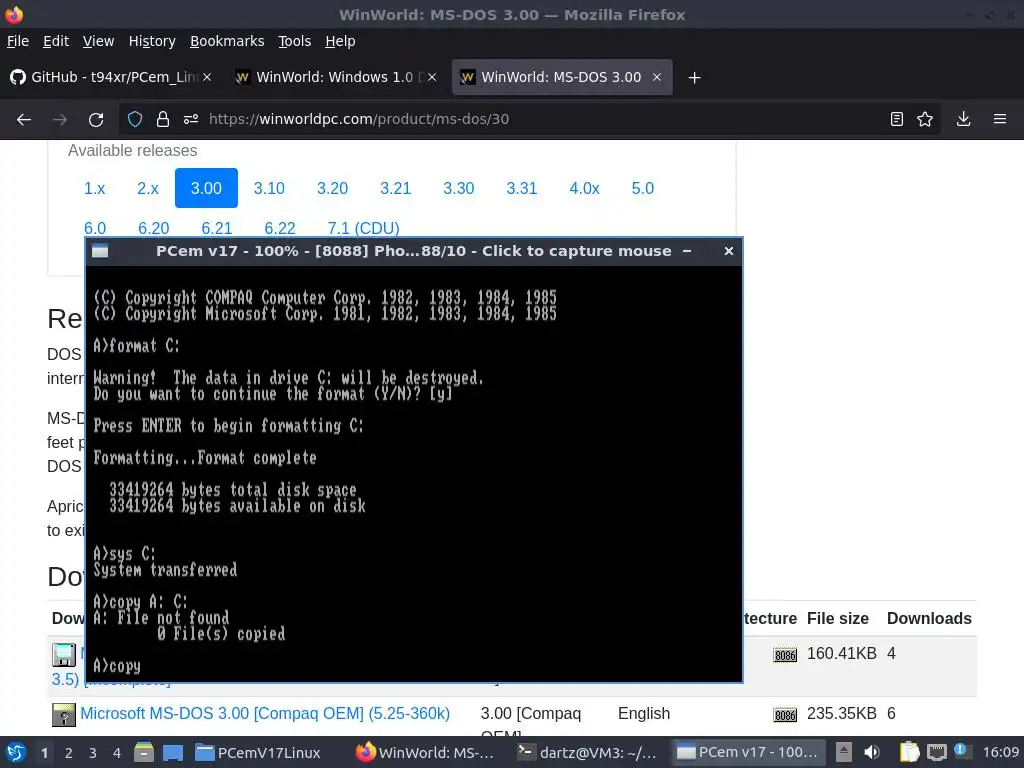The height and width of the screenshot is (768, 1024).
Task: Click the 8086 architecture icon in the 235.35KB row
Action: tap(785, 715)
